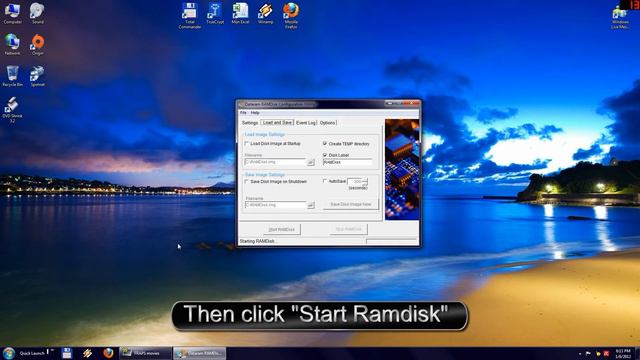
Task: Launch Total Commander desktop shortcut
Action: (x=190, y=16)
